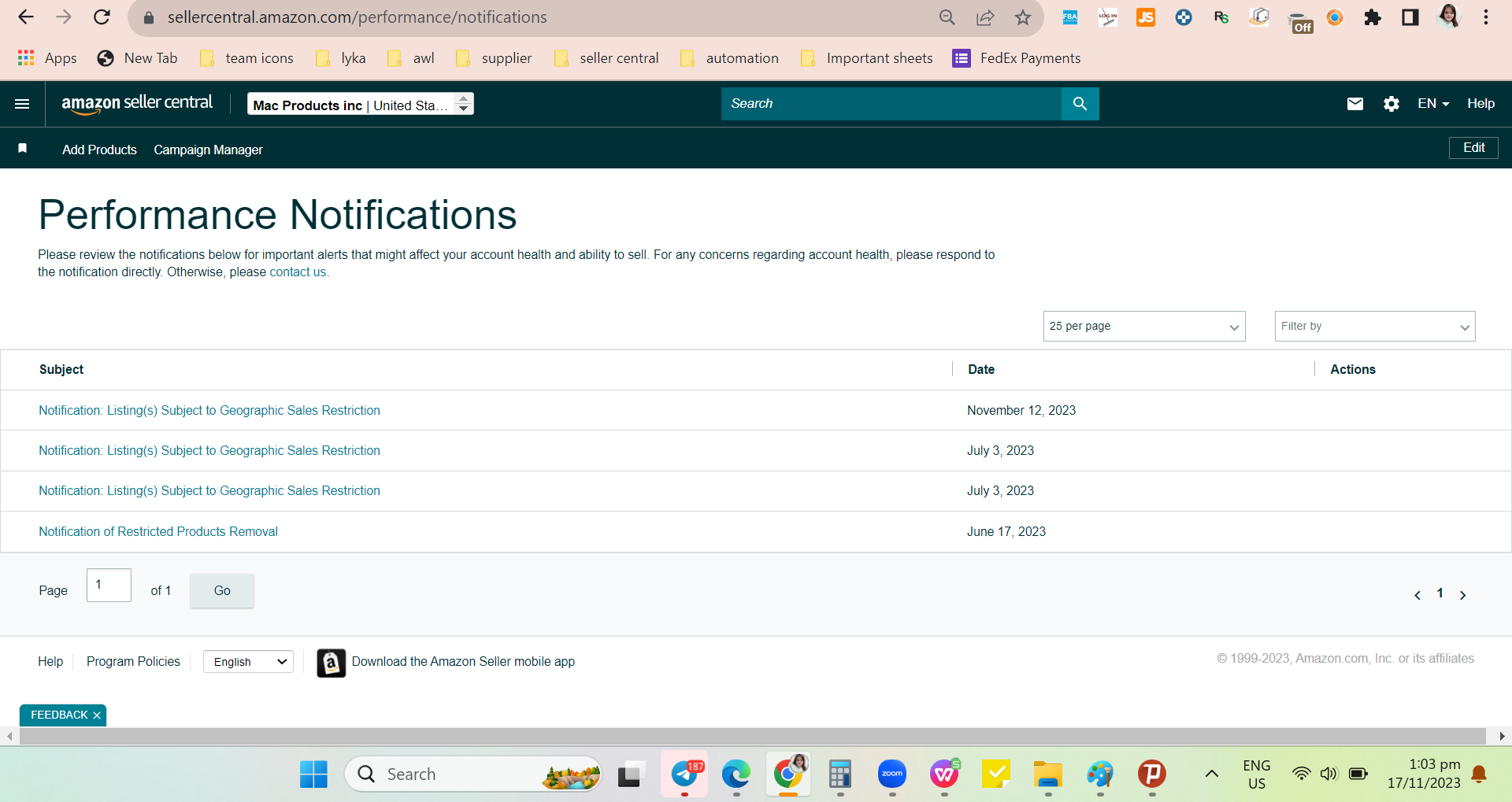The width and height of the screenshot is (1512, 802).
Task: Open the automation bookmark folder
Action: click(729, 58)
